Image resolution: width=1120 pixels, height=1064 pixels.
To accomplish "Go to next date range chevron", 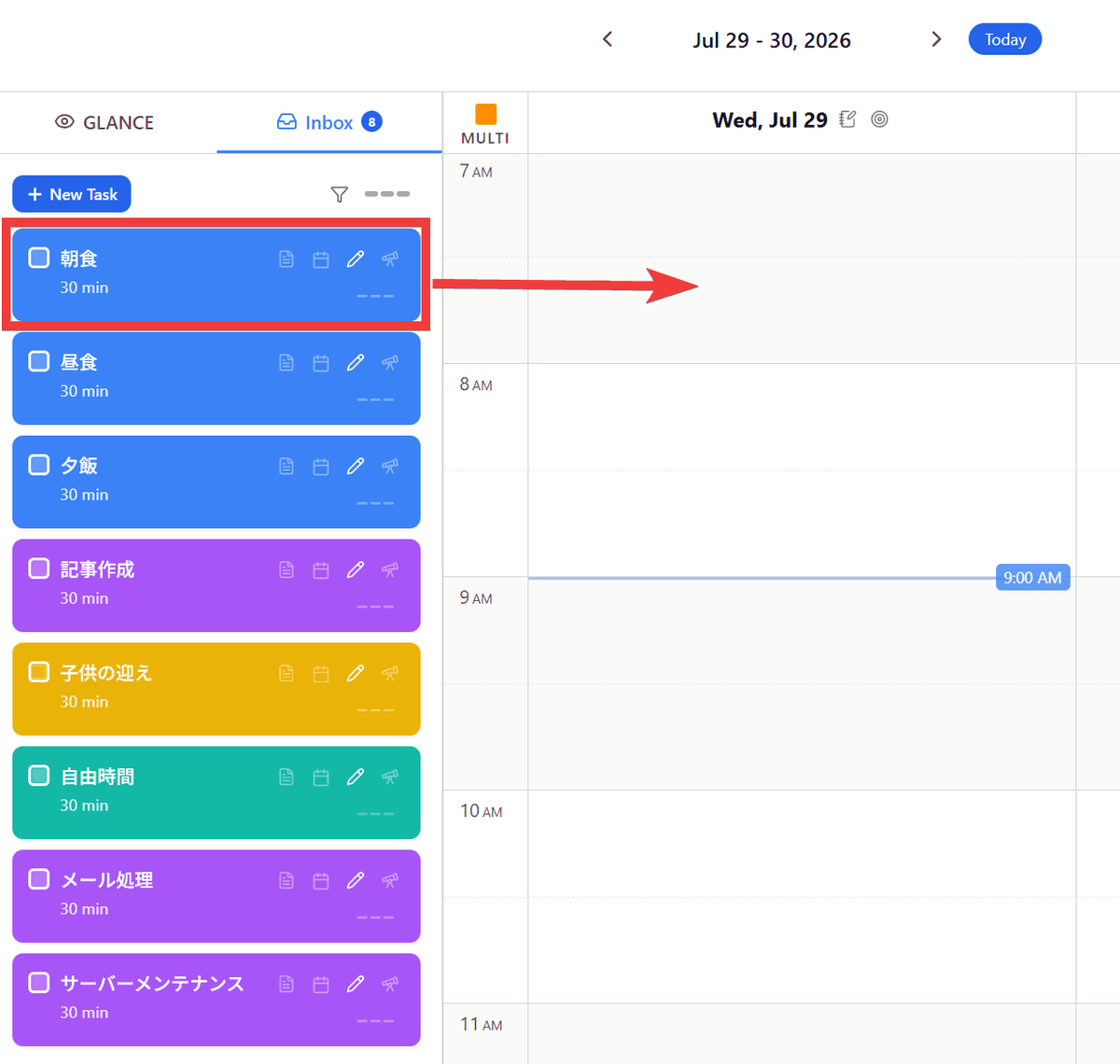I will point(936,39).
